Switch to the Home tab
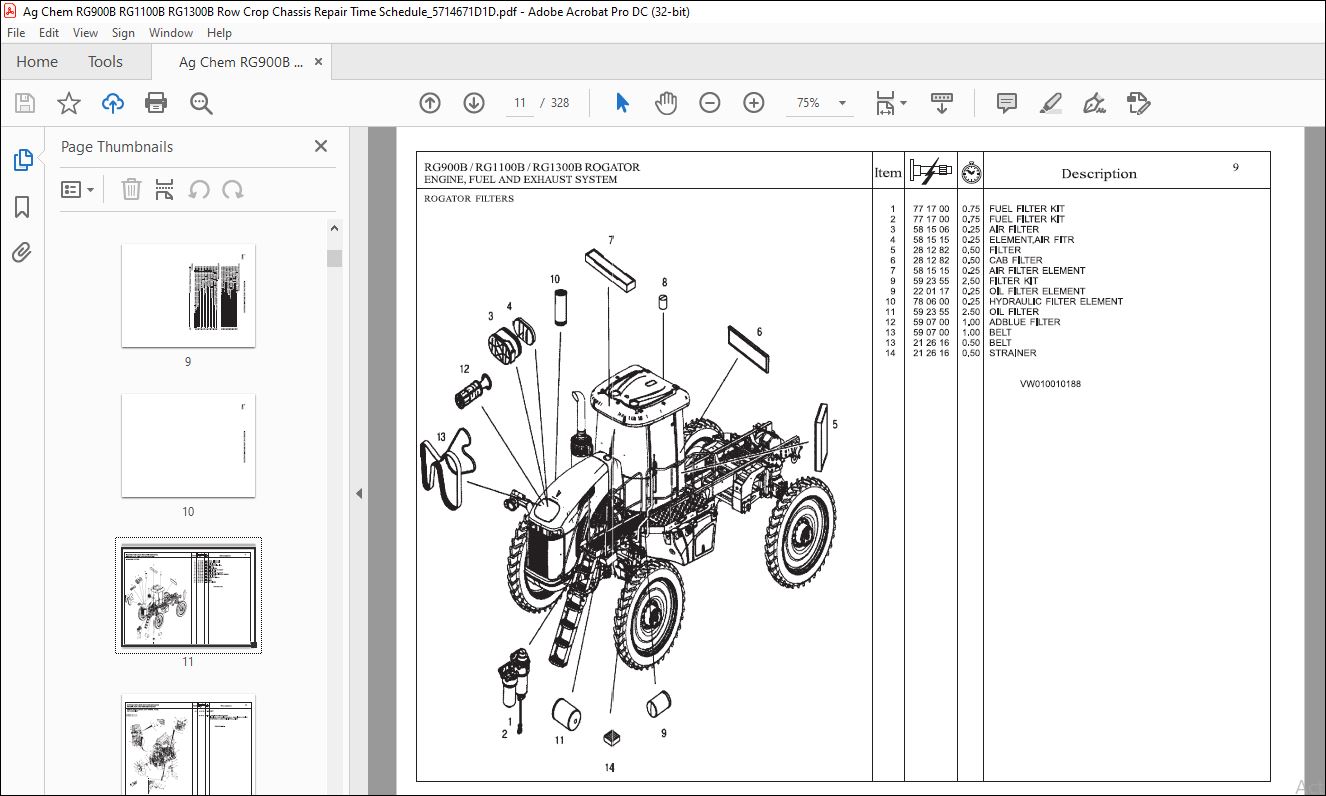This screenshot has height=796, width=1326. [37, 62]
